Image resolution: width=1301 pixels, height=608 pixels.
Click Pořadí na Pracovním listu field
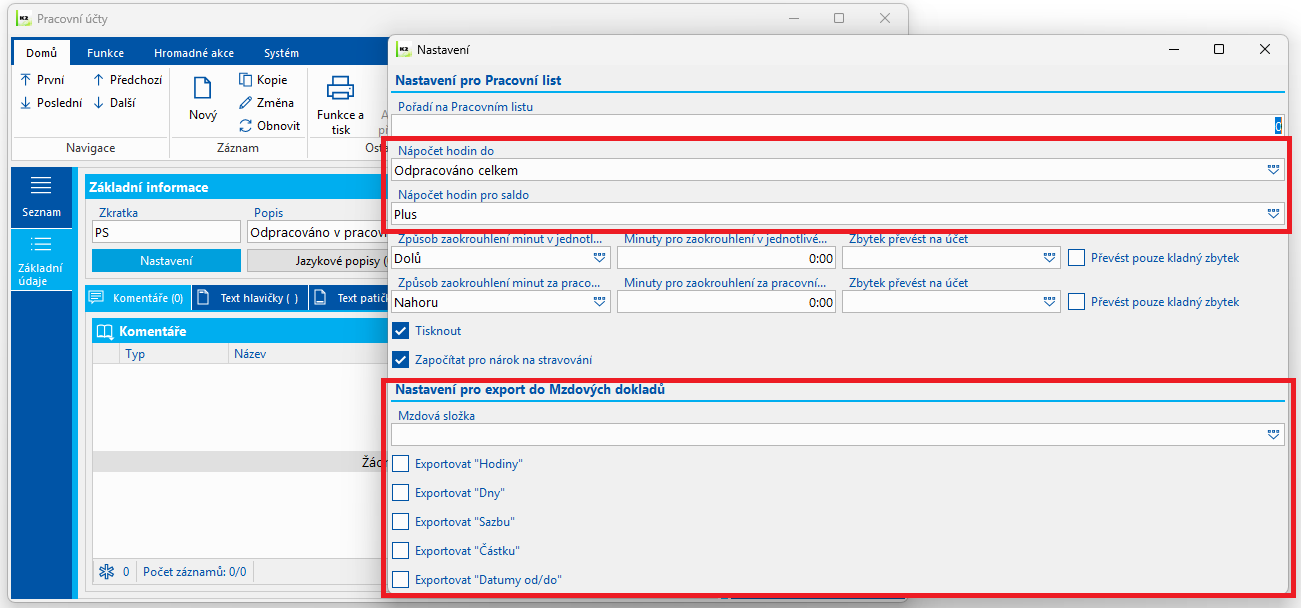coord(838,126)
